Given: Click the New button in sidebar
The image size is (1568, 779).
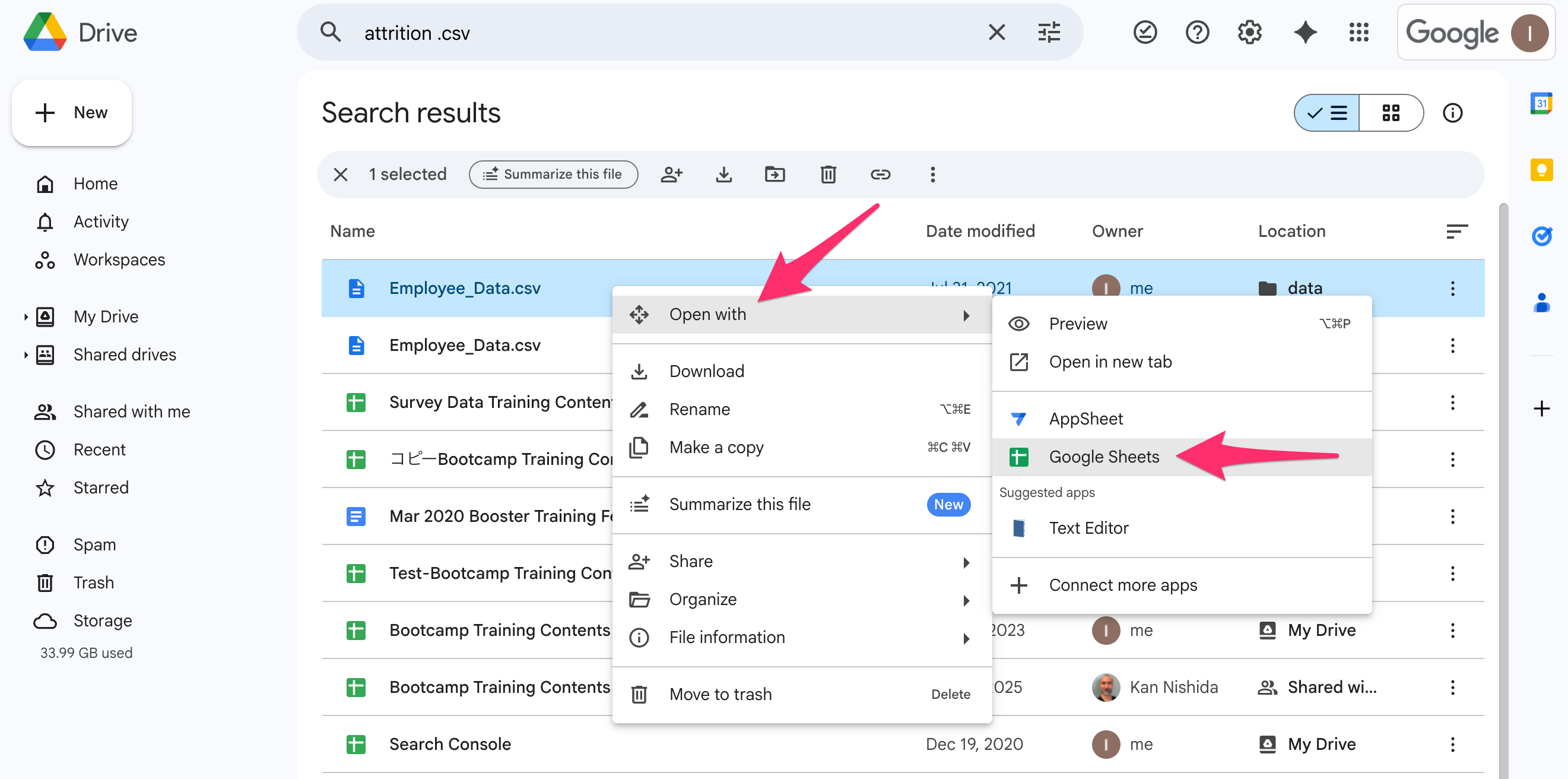Looking at the screenshot, I should pos(72,113).
